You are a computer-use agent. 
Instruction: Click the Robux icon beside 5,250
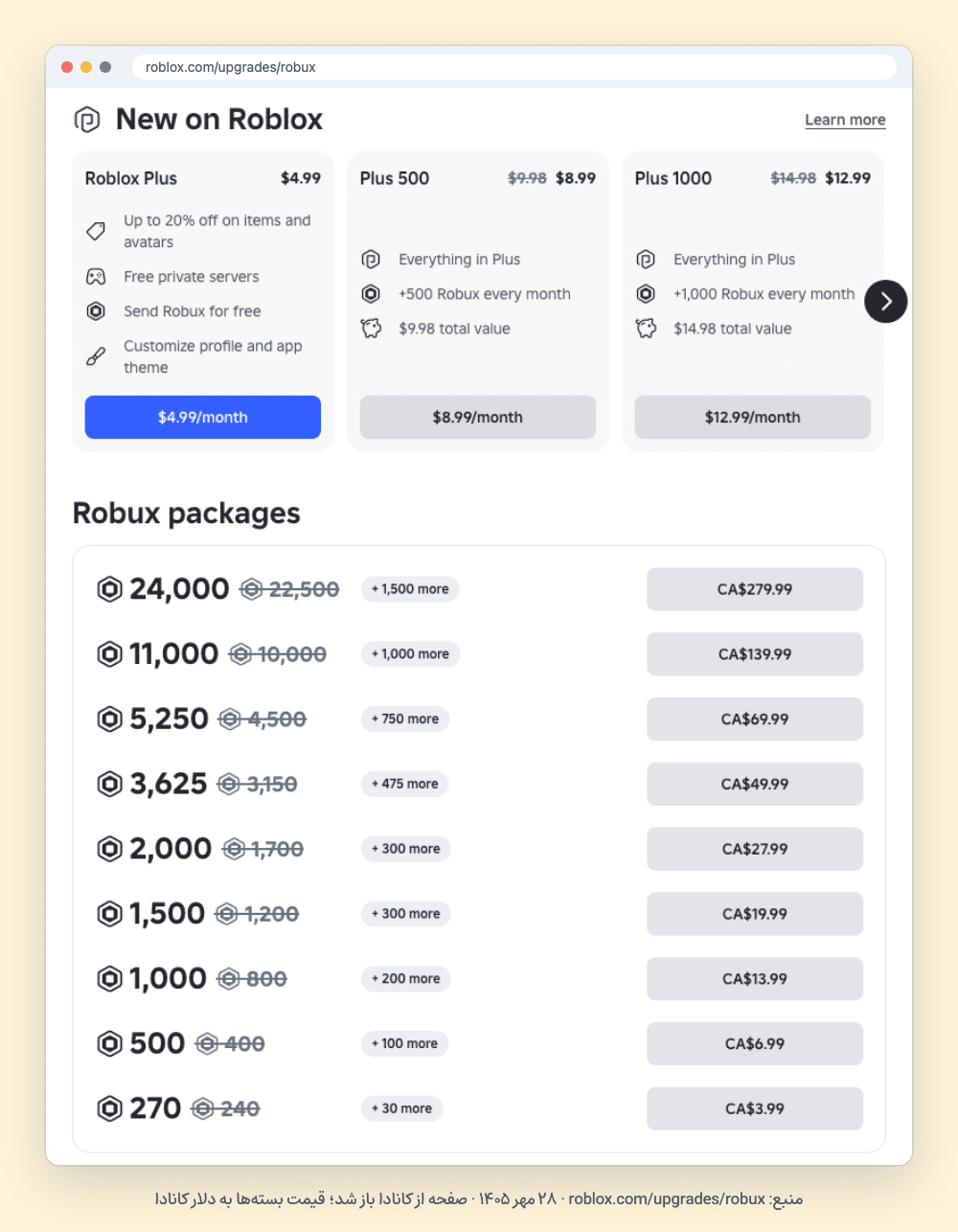[110, 719]
